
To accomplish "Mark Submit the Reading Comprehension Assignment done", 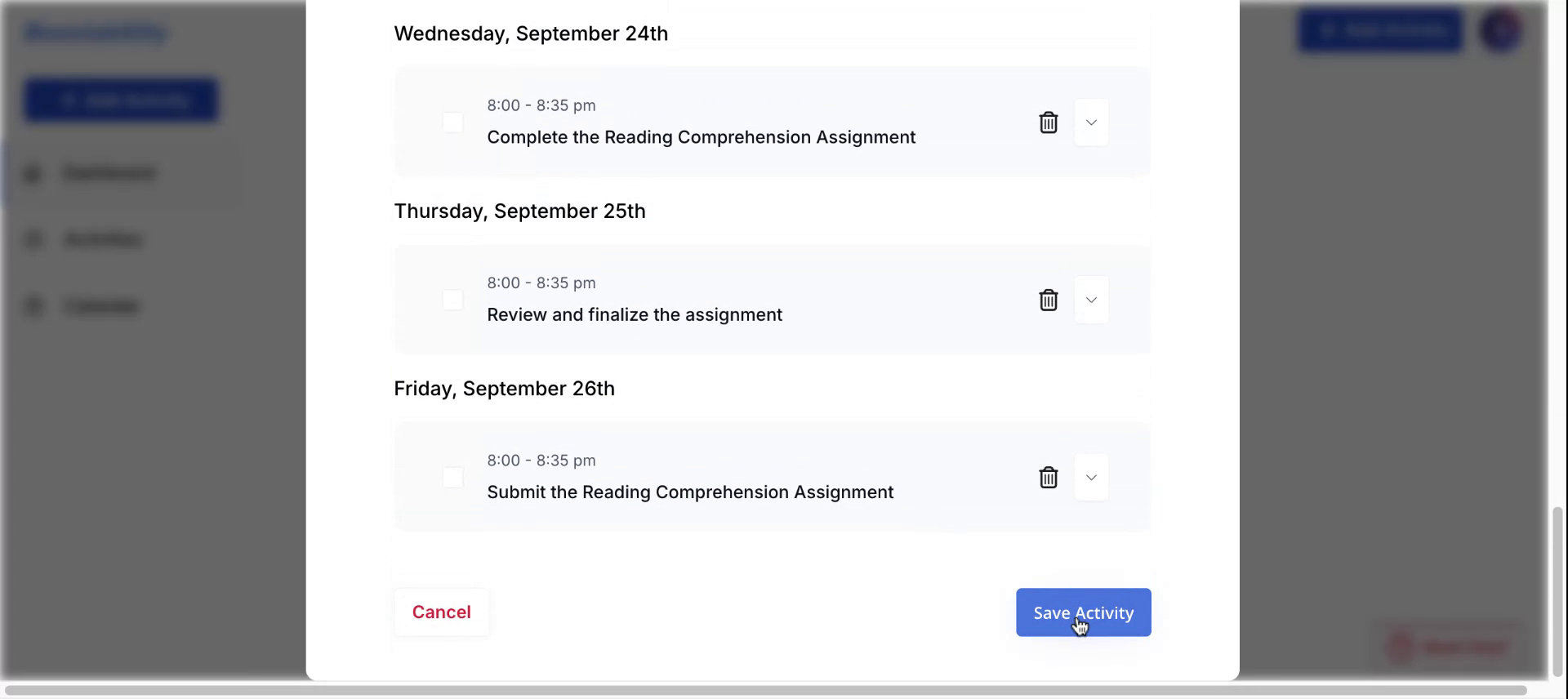I will (x=452, y=477).
